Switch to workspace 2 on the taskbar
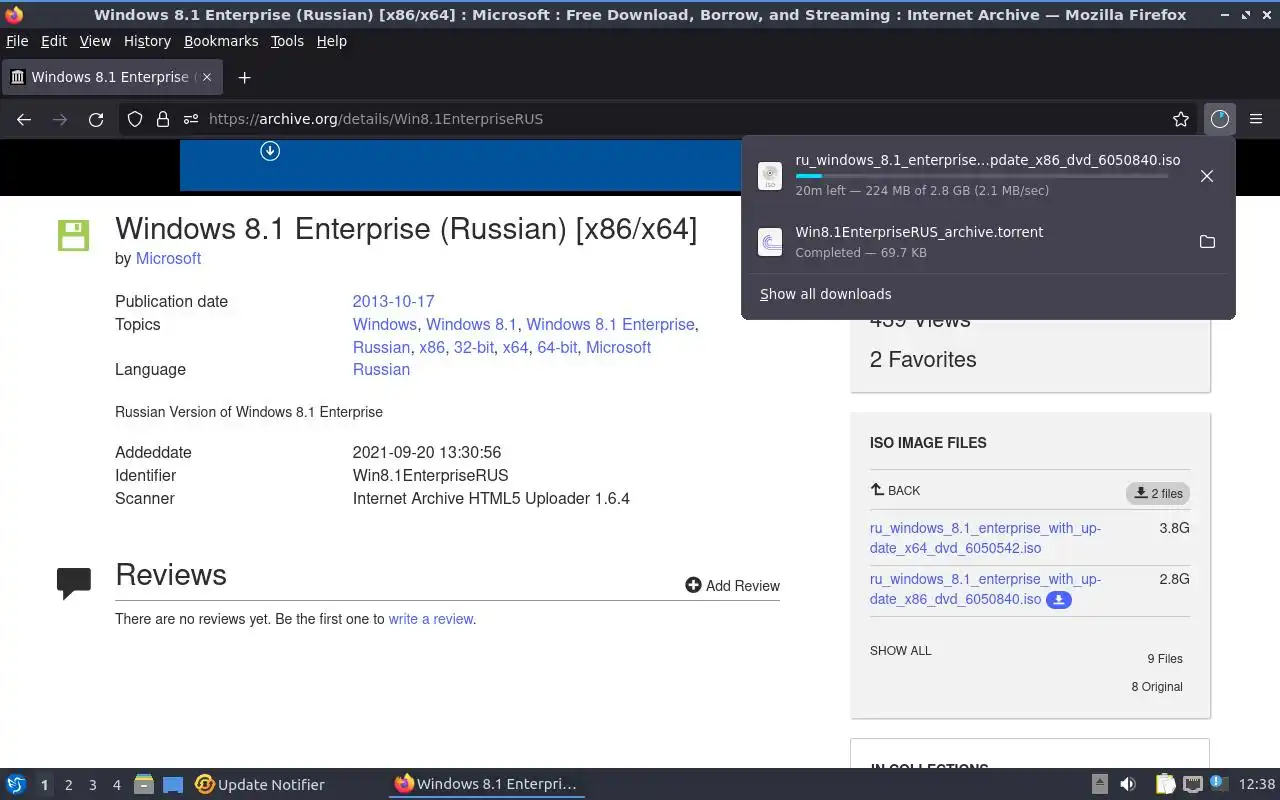 coord(68,785)
